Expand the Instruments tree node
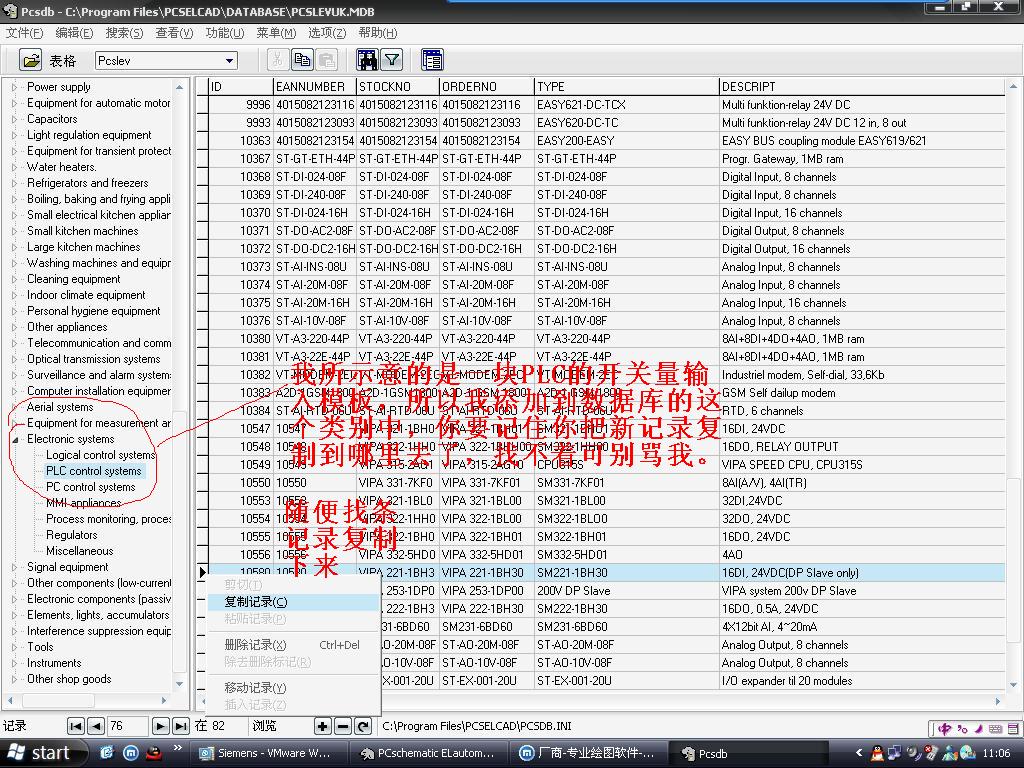This screenshot has height=768, width=1024. point(14,664)
